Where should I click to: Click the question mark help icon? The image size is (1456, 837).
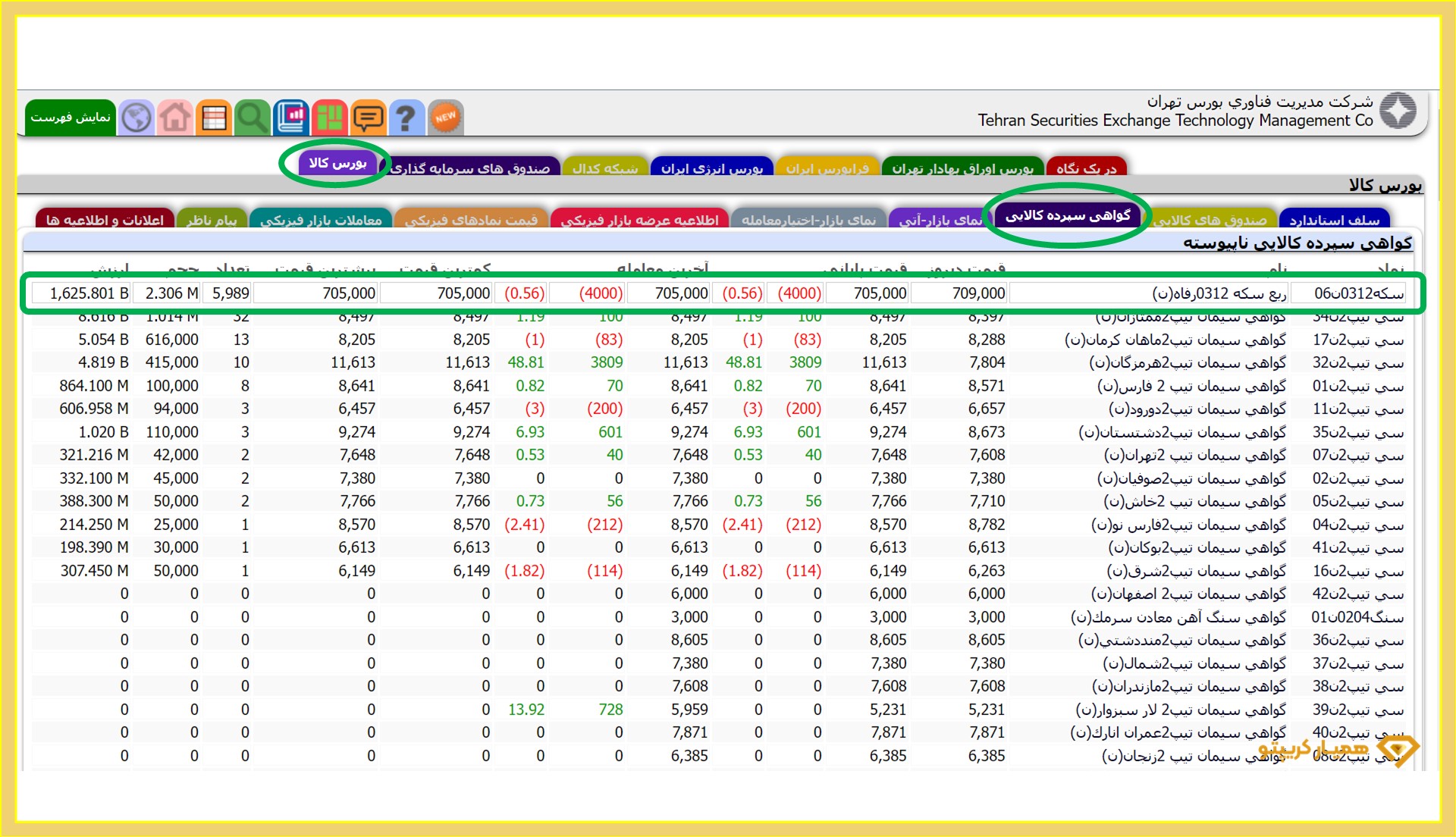click(x=407, y=118)
